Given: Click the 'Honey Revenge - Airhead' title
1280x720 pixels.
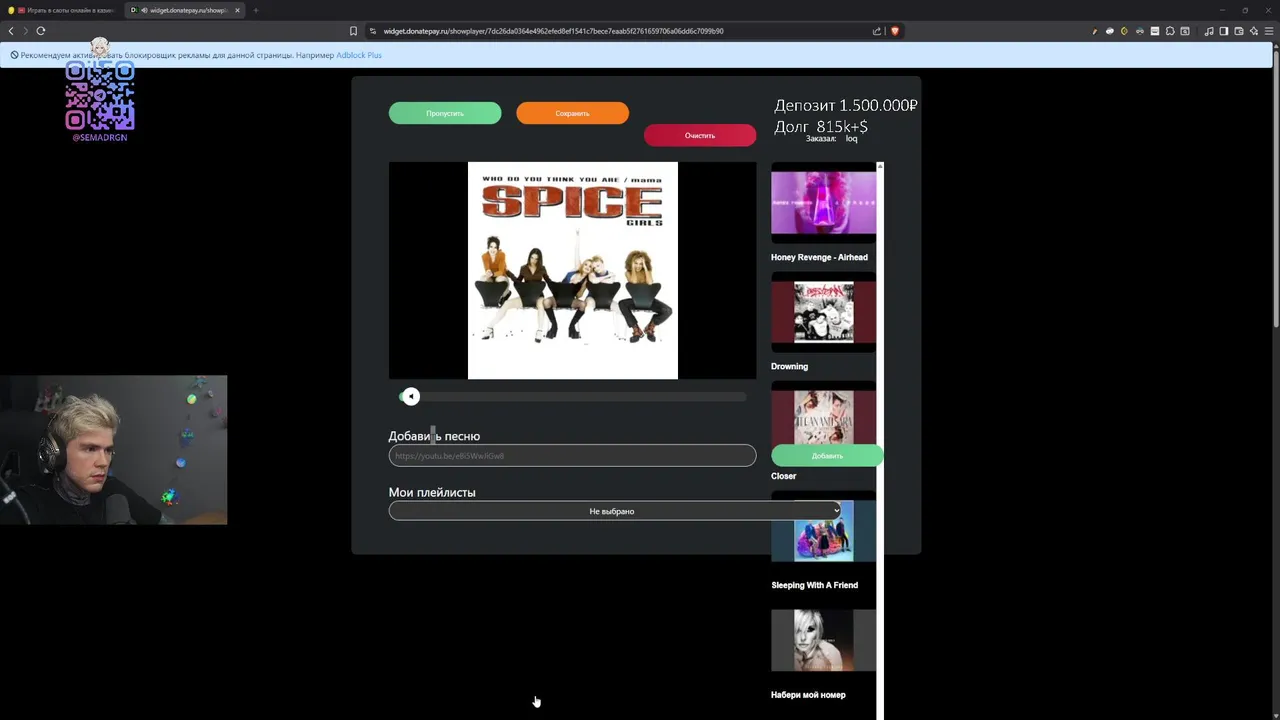Looking at the screenshot, I should pos(819,257).
